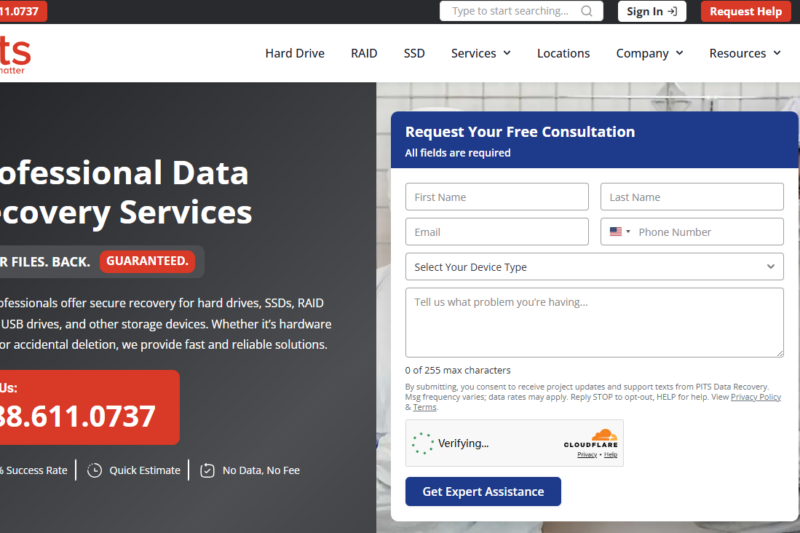Expand the Resources menu
This screenshot has height=533, width=800.
(745, 53)
